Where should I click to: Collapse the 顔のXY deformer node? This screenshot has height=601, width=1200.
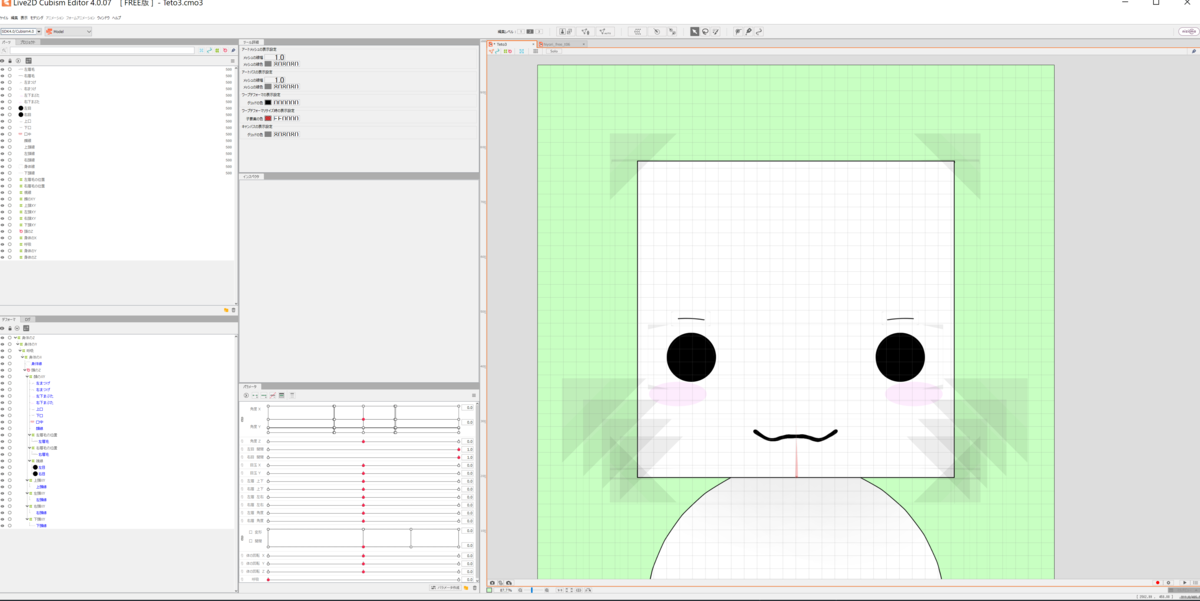coord(27,376)
